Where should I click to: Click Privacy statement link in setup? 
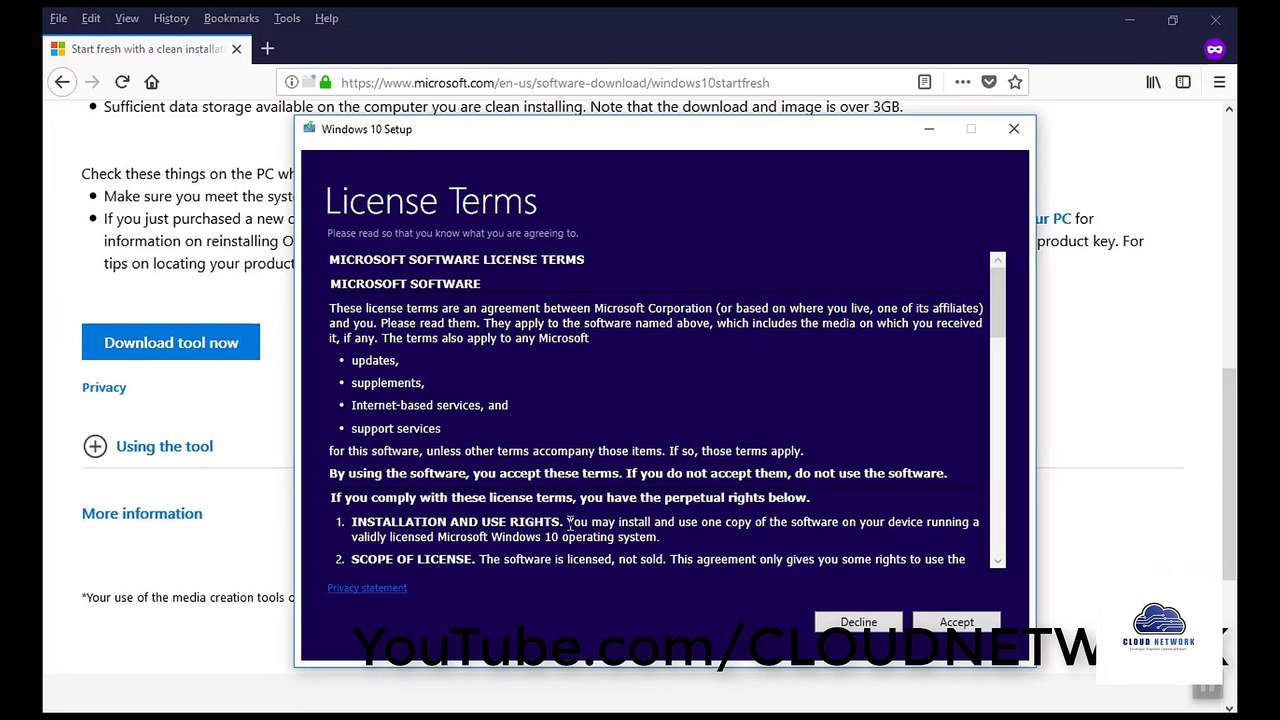coord(367,588)
